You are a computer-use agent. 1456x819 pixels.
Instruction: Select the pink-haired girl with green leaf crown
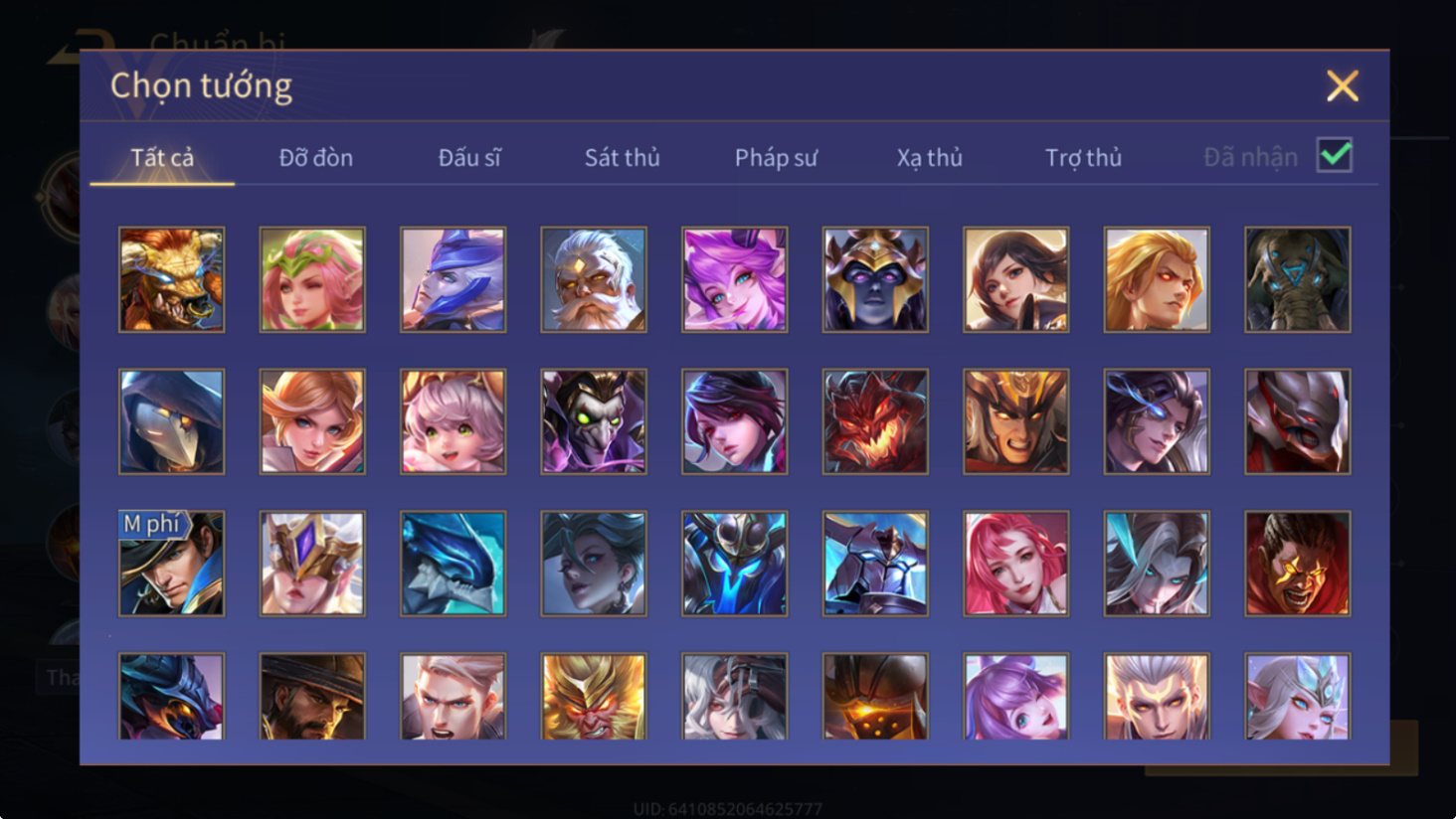(x=312, y=279)
